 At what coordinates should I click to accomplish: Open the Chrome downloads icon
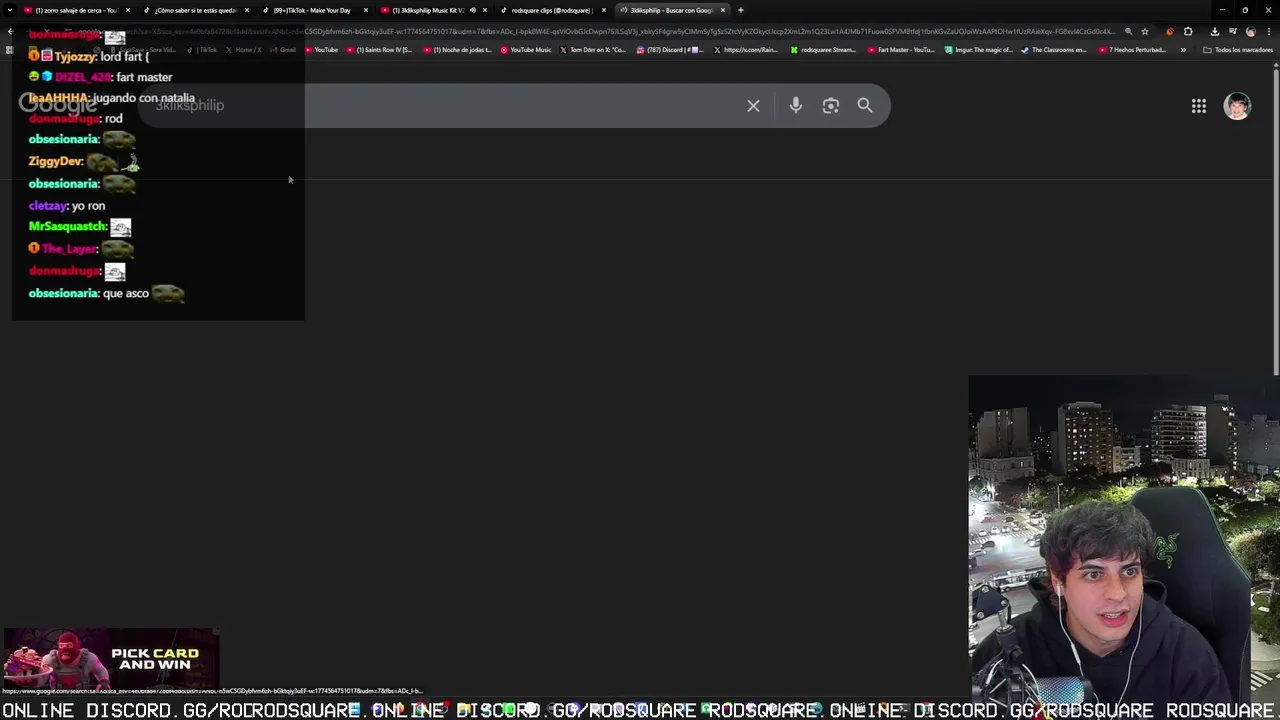coord(1215,32)
